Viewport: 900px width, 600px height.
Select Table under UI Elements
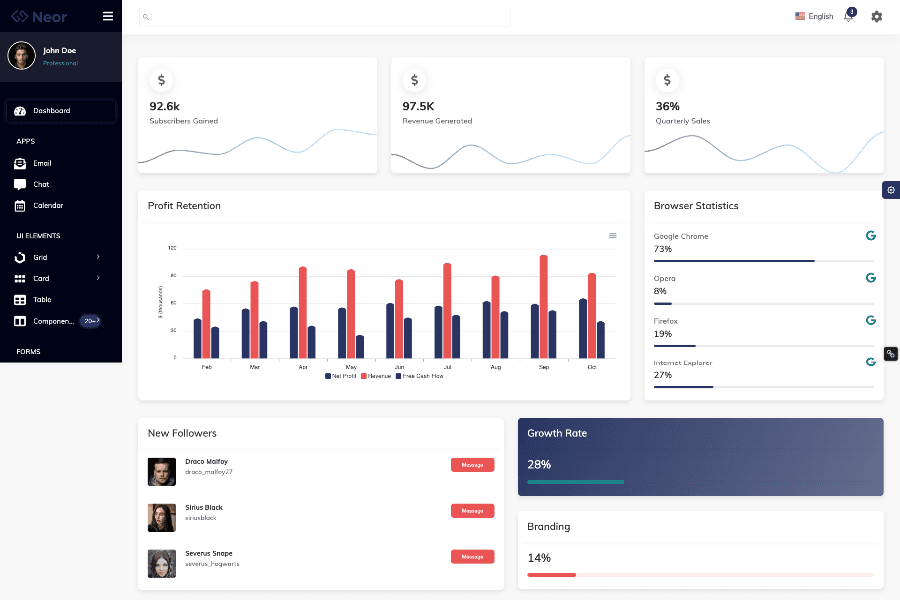click(41, 299)
